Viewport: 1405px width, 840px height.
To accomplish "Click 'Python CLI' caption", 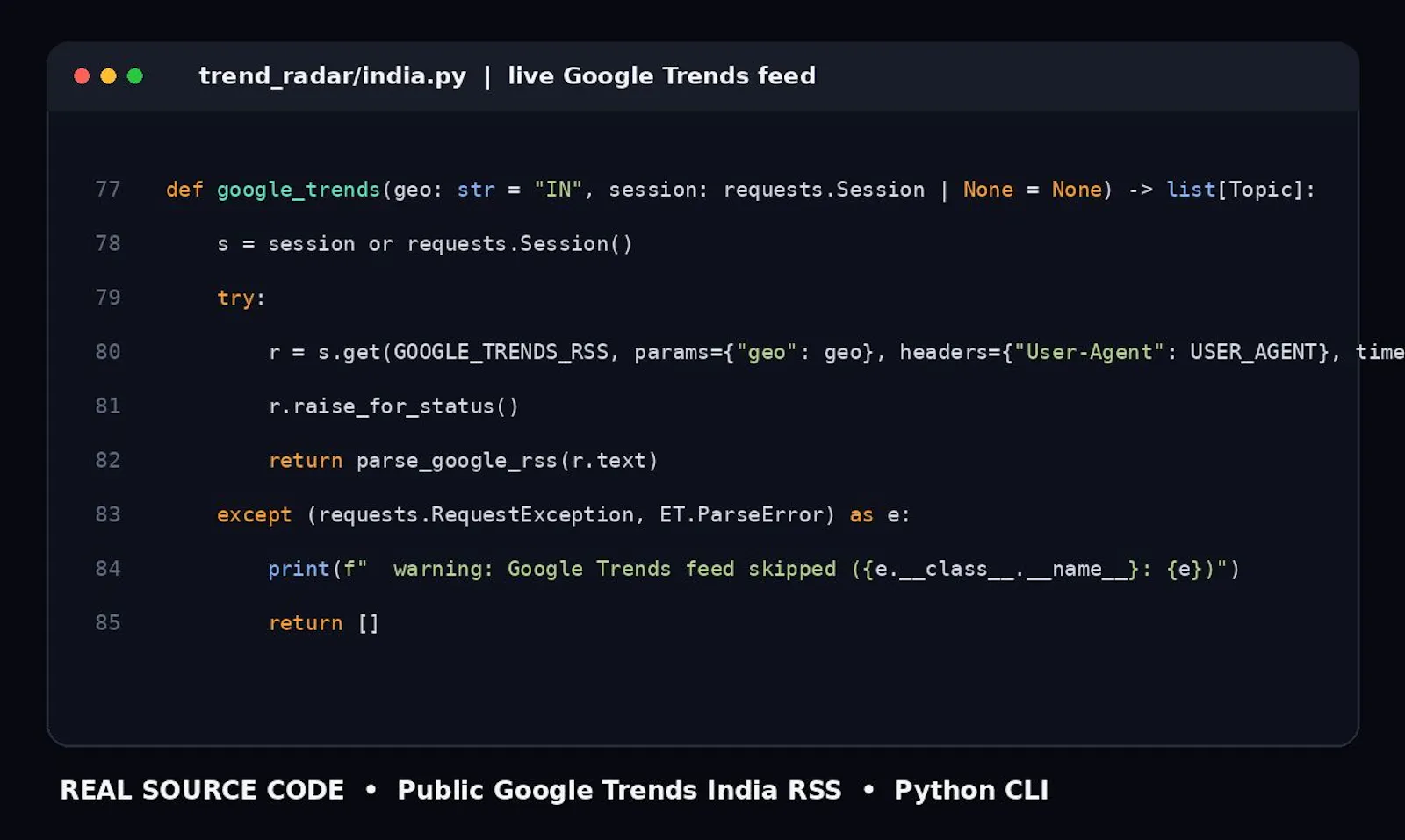I will point(971,790).
